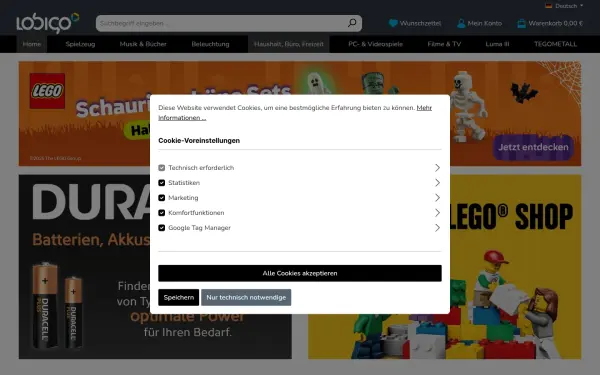Click the Warenkorb cart icon

point(521,23)
